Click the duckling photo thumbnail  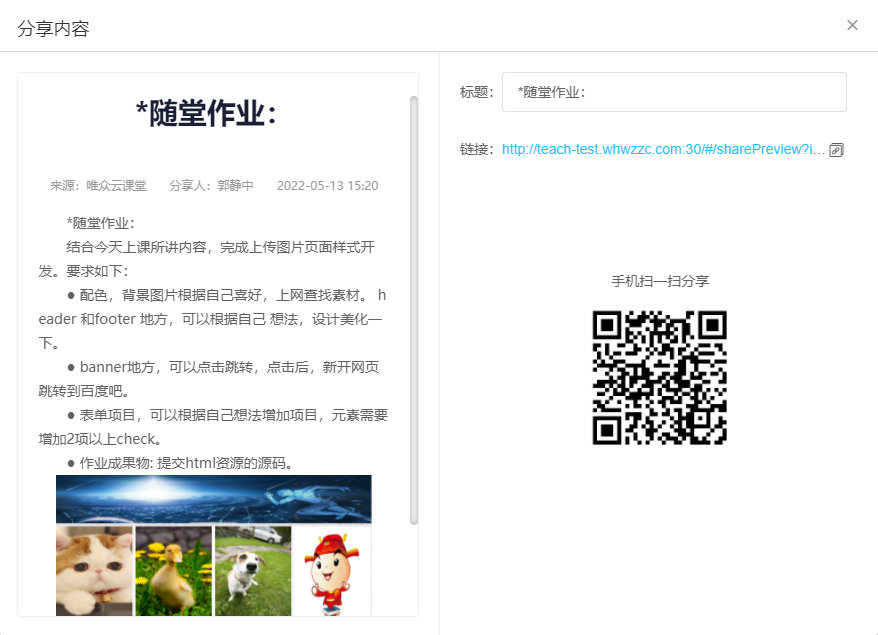pyautogui.click(x=173, y=570)
